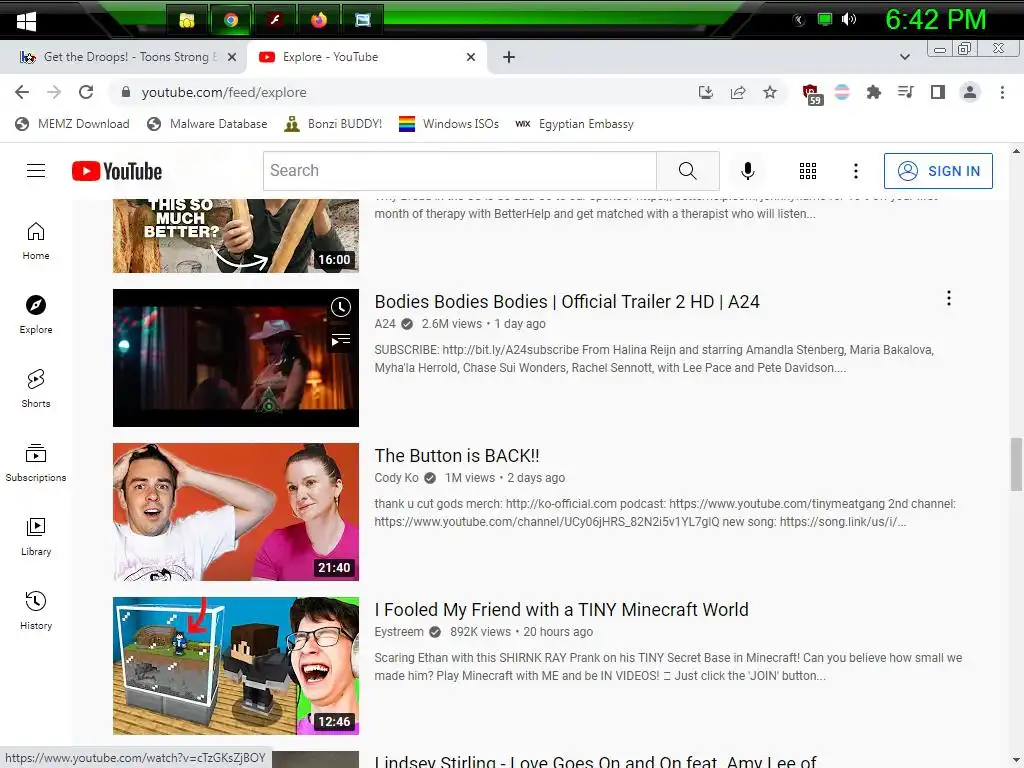Open Bodies Bodies Bodies Official Trailer title
The image size is (1024, 768).
point(567,302)
